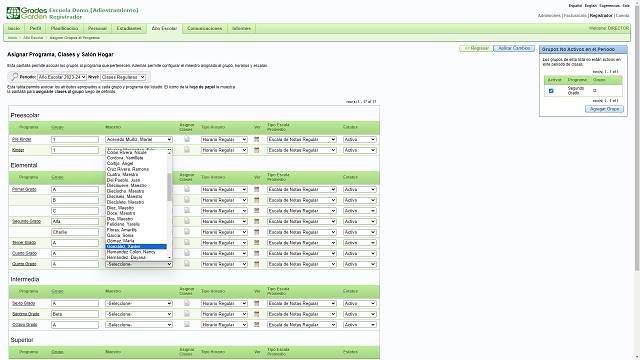Open the Inicio menu tab
This screenshot has width=640, height=360.
click(14, 29)
